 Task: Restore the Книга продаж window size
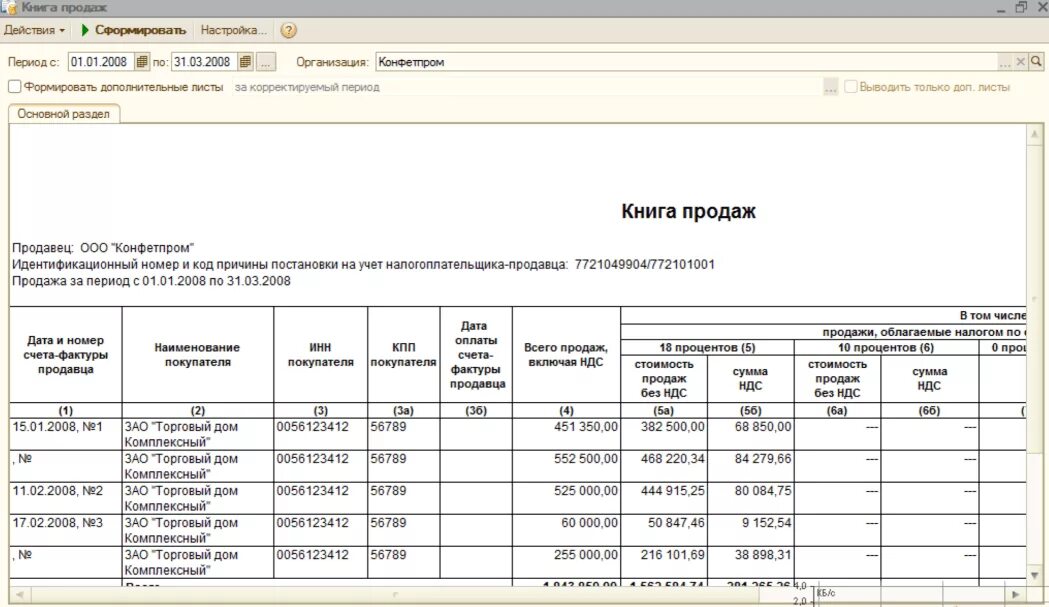click(1021, 7)
